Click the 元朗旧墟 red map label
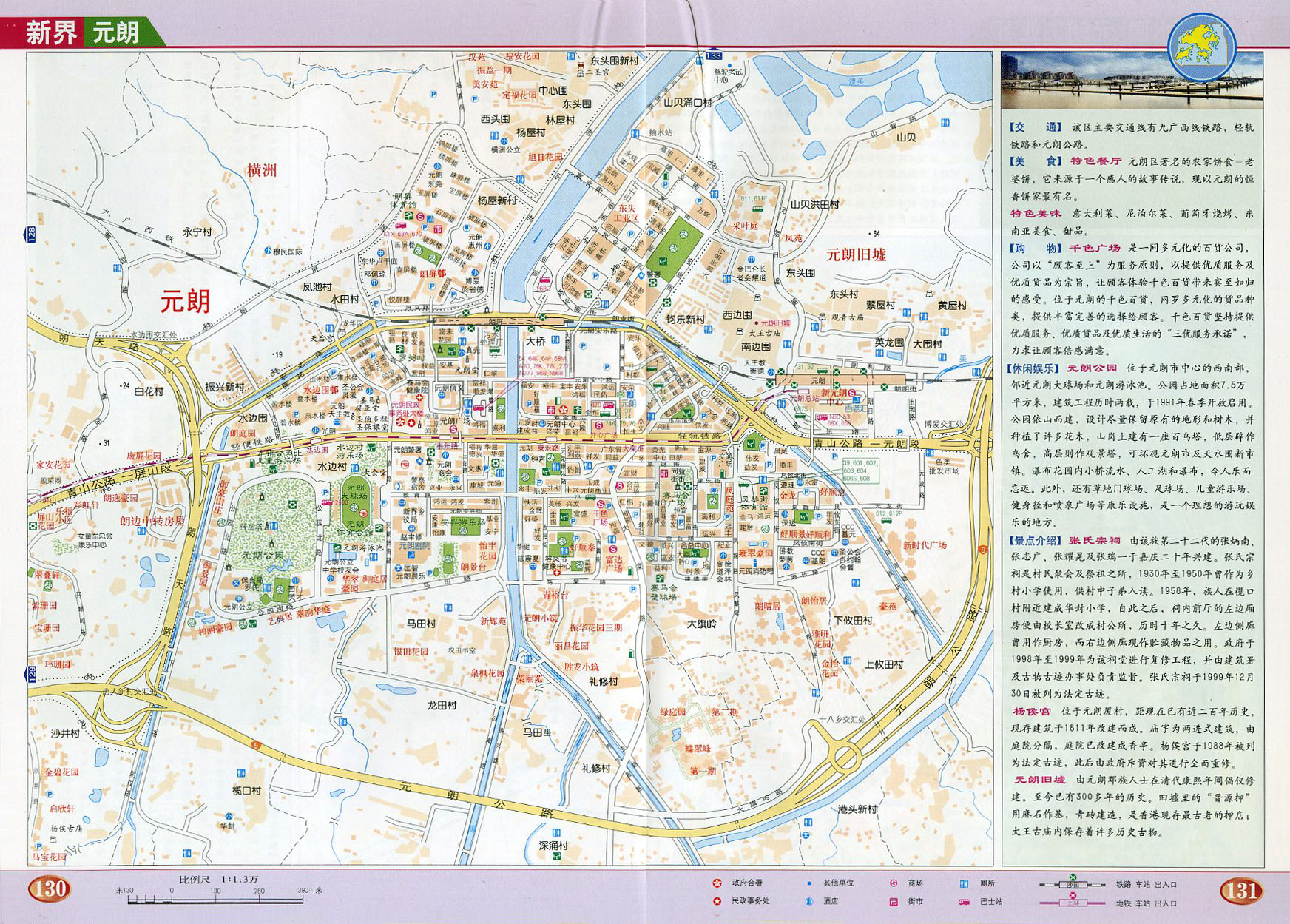The height and width of the screenshot is (924, 1290). click(x=856, y=254)
